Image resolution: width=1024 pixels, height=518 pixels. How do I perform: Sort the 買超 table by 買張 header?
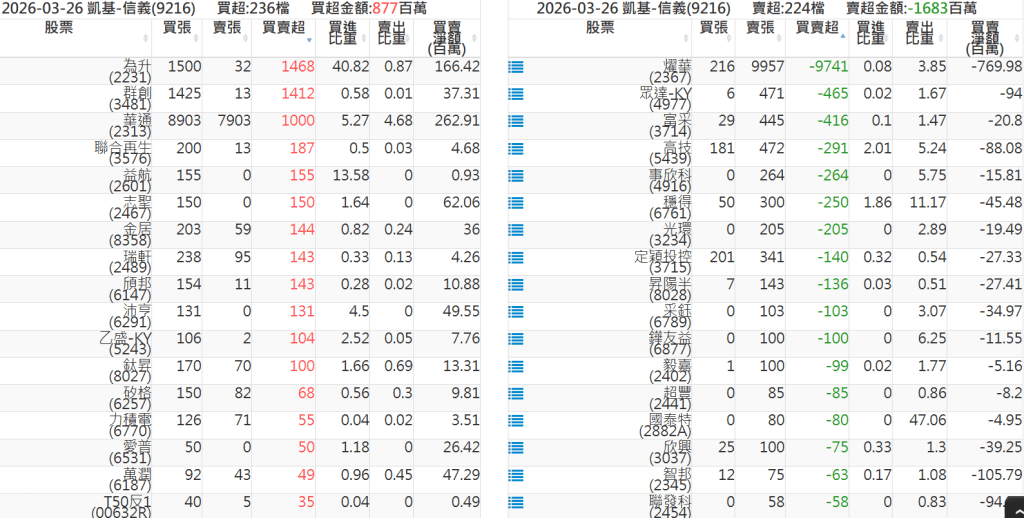(x=183, y=28)
